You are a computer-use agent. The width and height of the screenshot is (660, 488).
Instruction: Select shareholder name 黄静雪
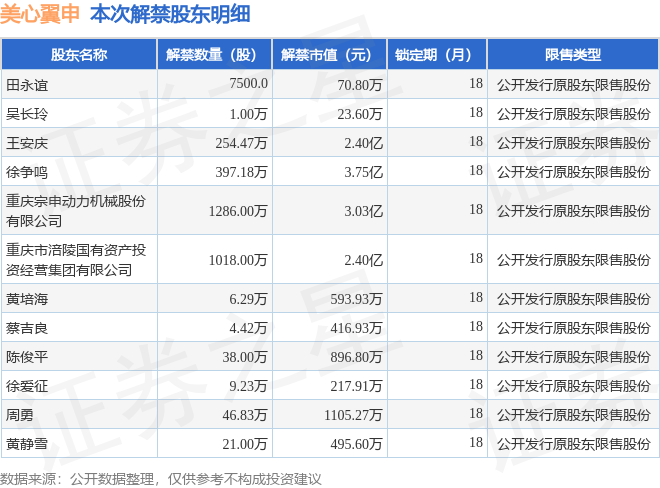(27, 444)
